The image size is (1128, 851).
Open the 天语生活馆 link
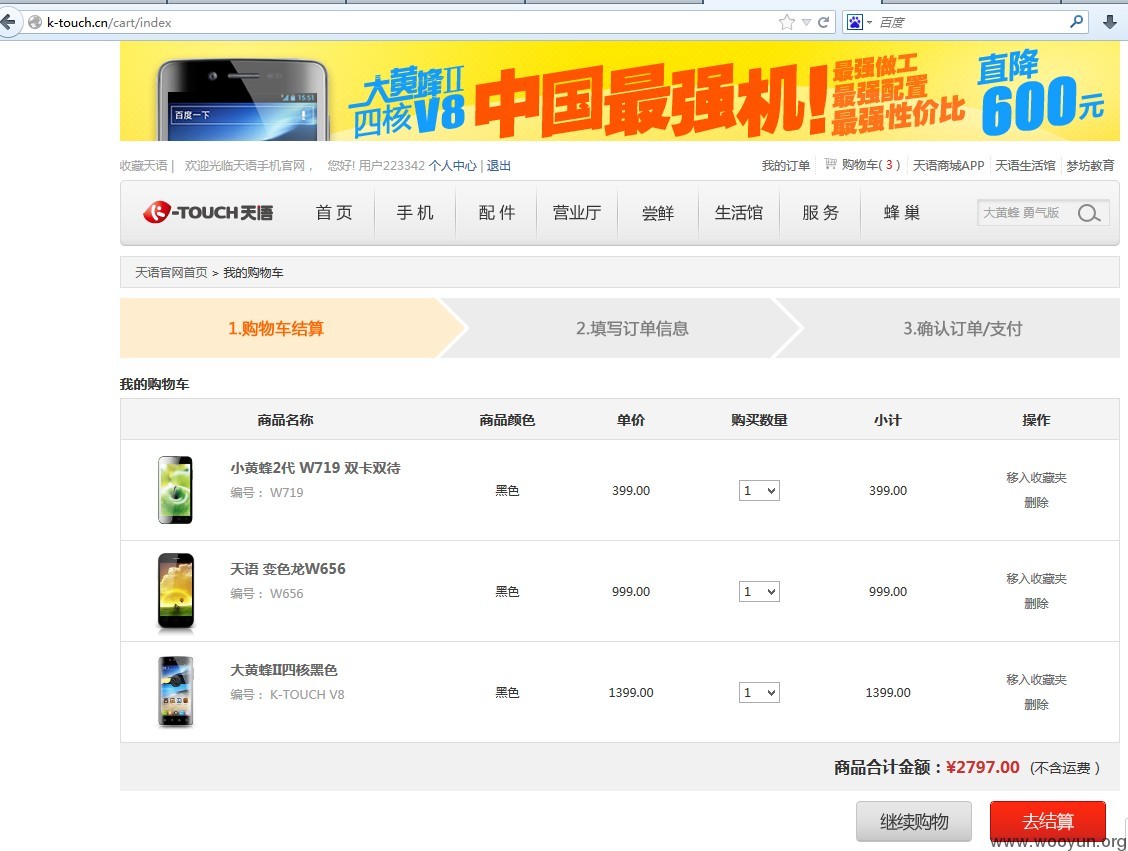1025,165
